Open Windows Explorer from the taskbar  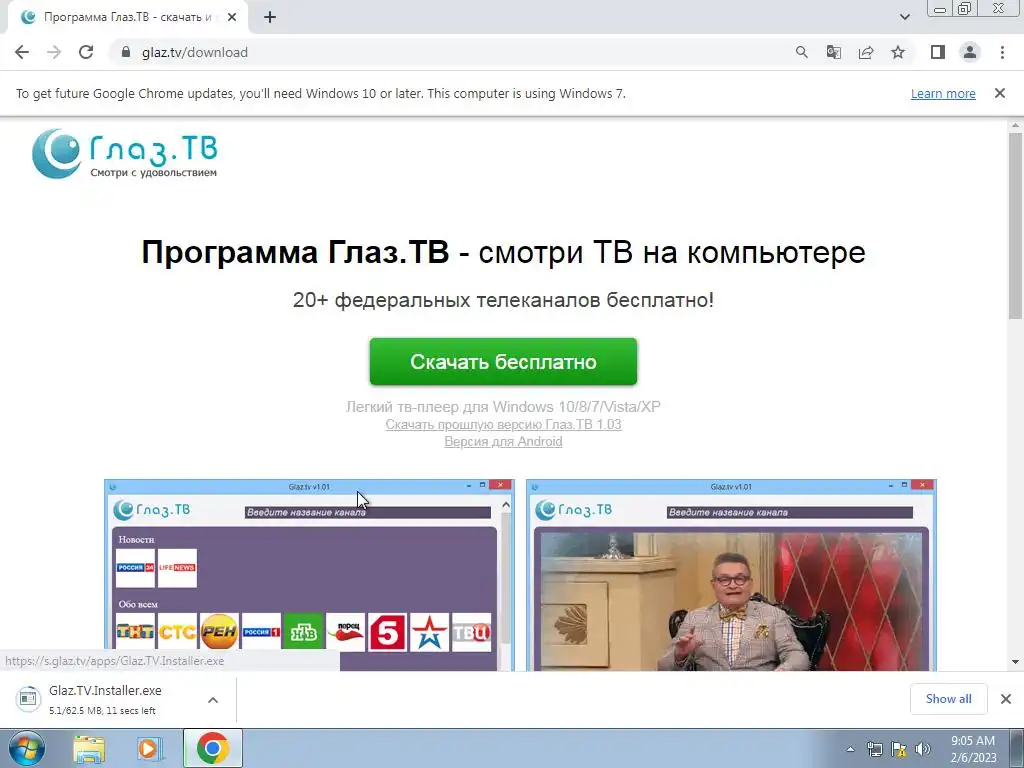89,748
